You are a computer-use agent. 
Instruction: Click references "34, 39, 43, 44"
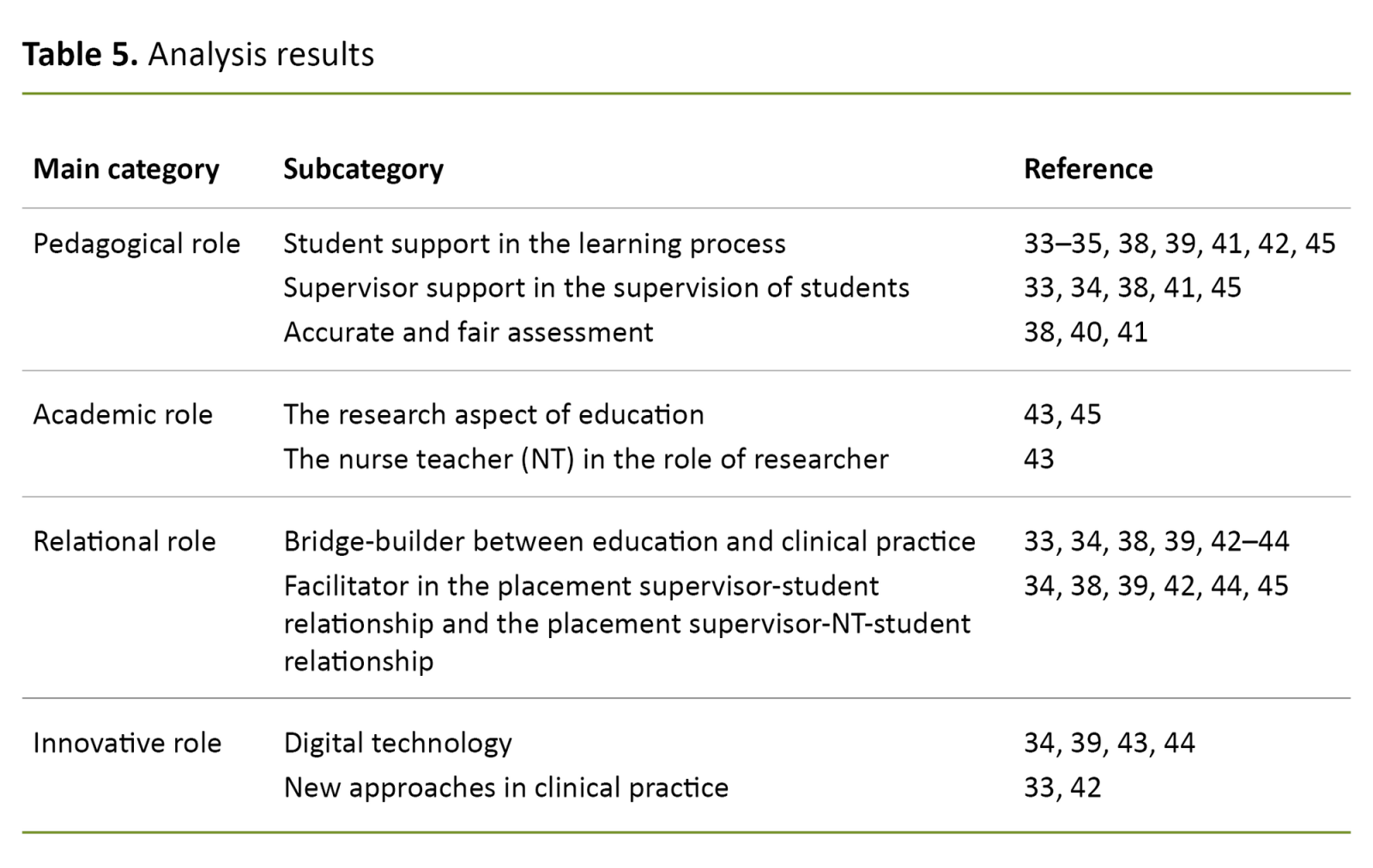point(1109,743)
